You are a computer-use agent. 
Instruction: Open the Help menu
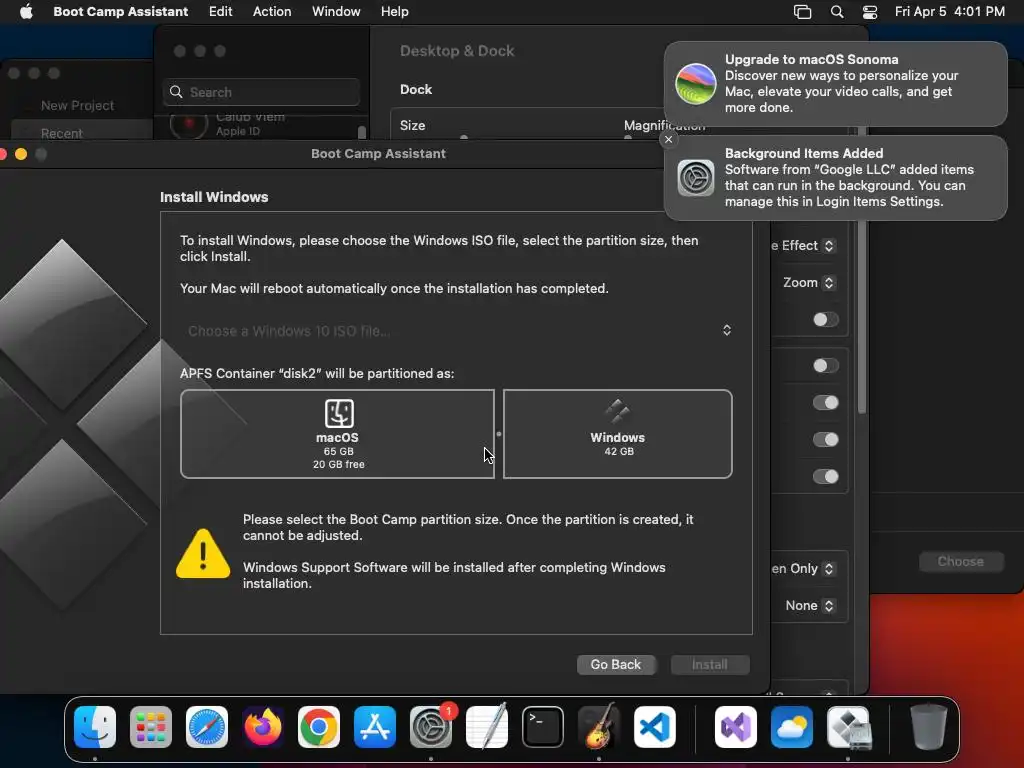[x=394, y=11]
